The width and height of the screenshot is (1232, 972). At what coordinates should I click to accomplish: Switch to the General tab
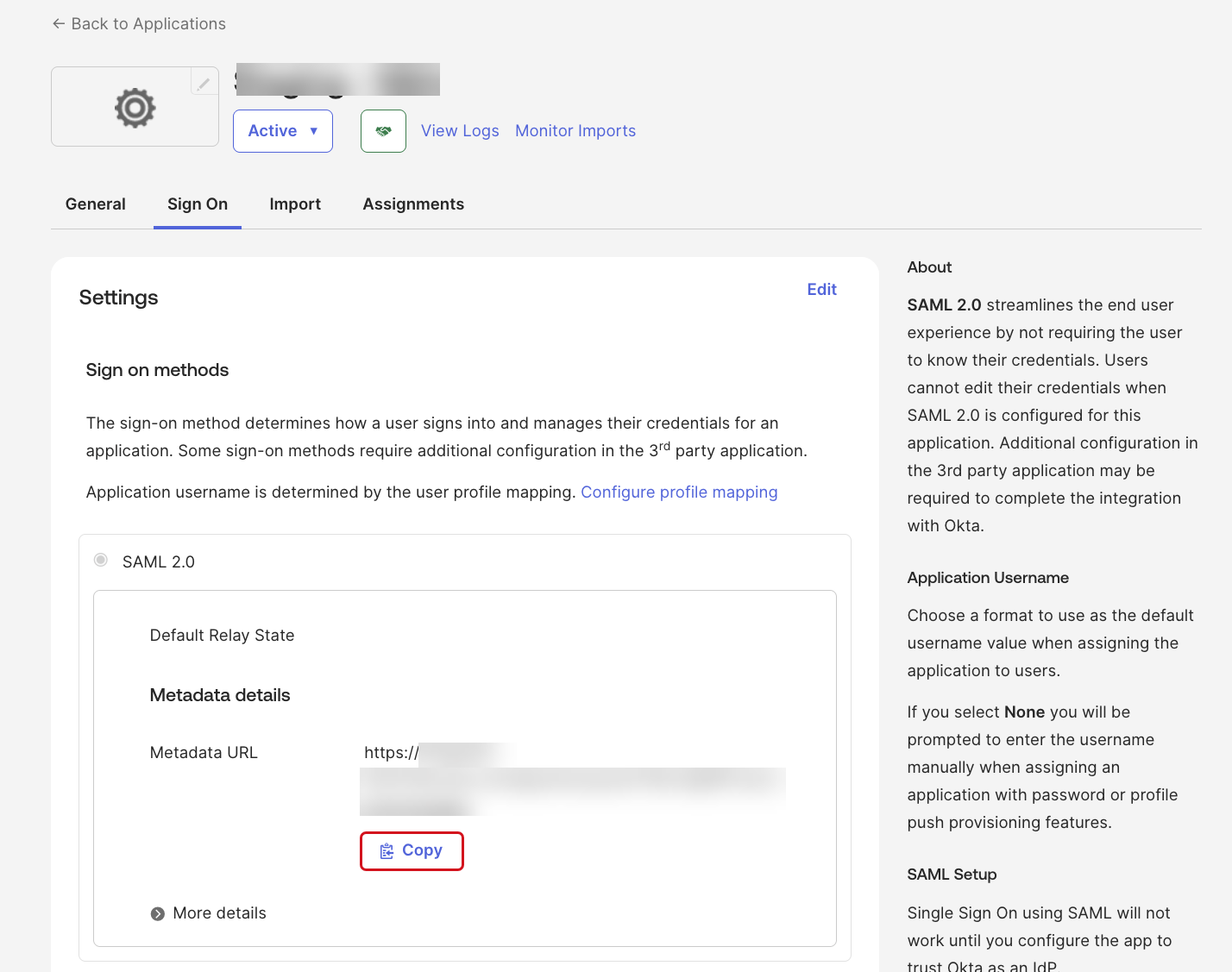coord(96,204)
